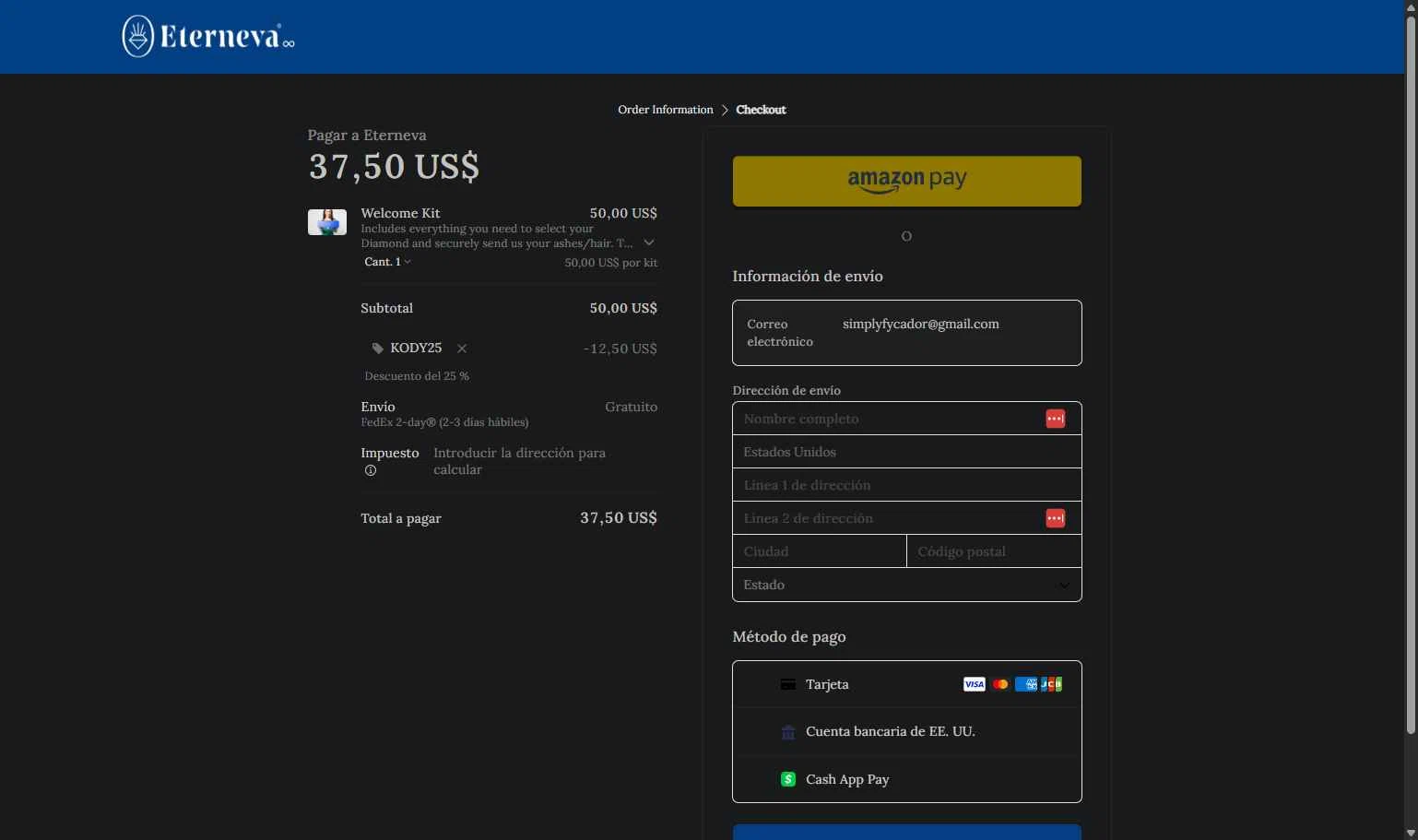Click the -12,50 US$ discount amount
The image size is (1418, 840).
coord(620,349)
